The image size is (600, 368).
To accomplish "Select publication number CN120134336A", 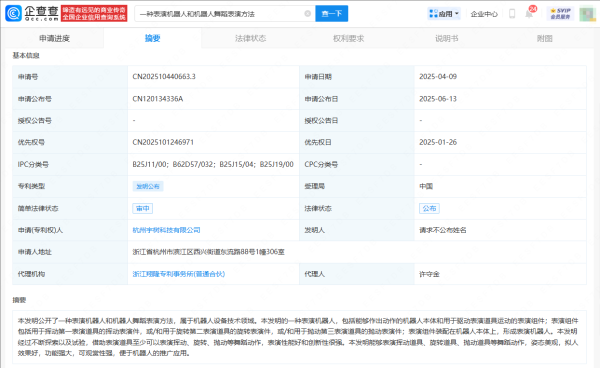I will [158, 99].
